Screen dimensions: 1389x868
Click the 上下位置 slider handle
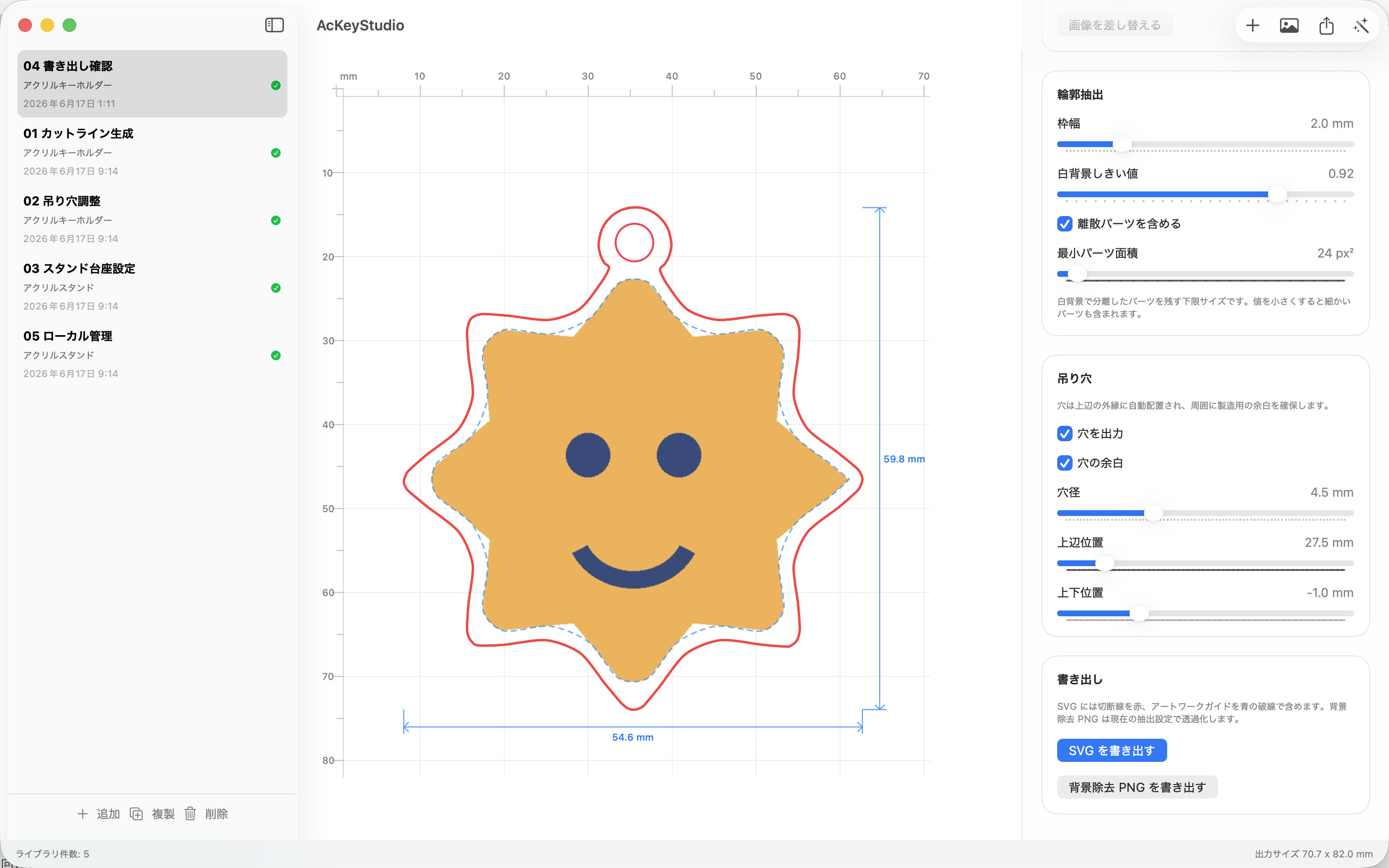[x=1139, y=613]
